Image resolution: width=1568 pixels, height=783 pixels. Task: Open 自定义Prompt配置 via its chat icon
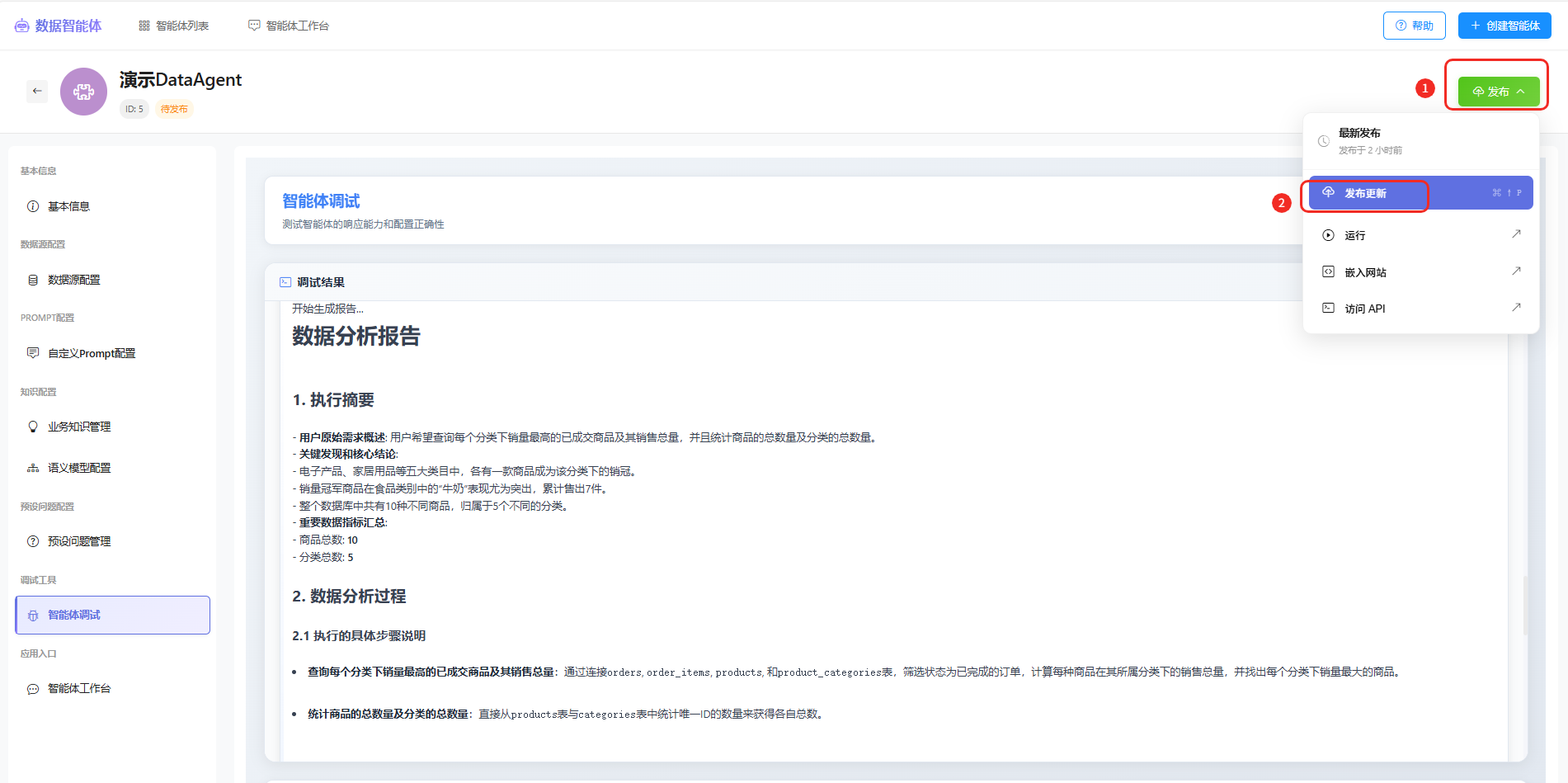33,352
